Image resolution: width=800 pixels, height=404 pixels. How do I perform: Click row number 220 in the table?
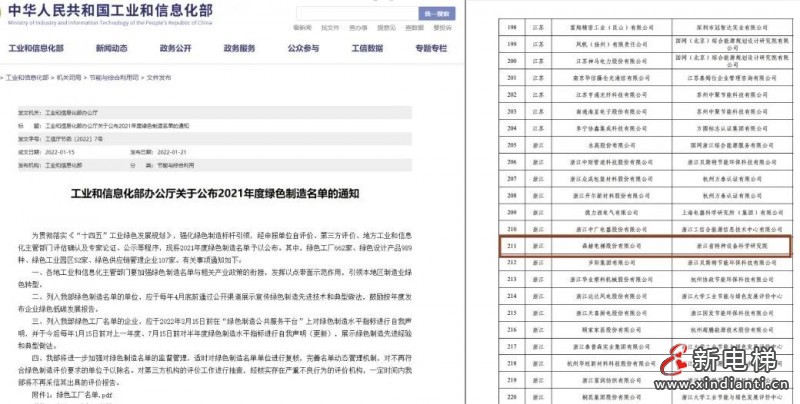coord(512,397)
